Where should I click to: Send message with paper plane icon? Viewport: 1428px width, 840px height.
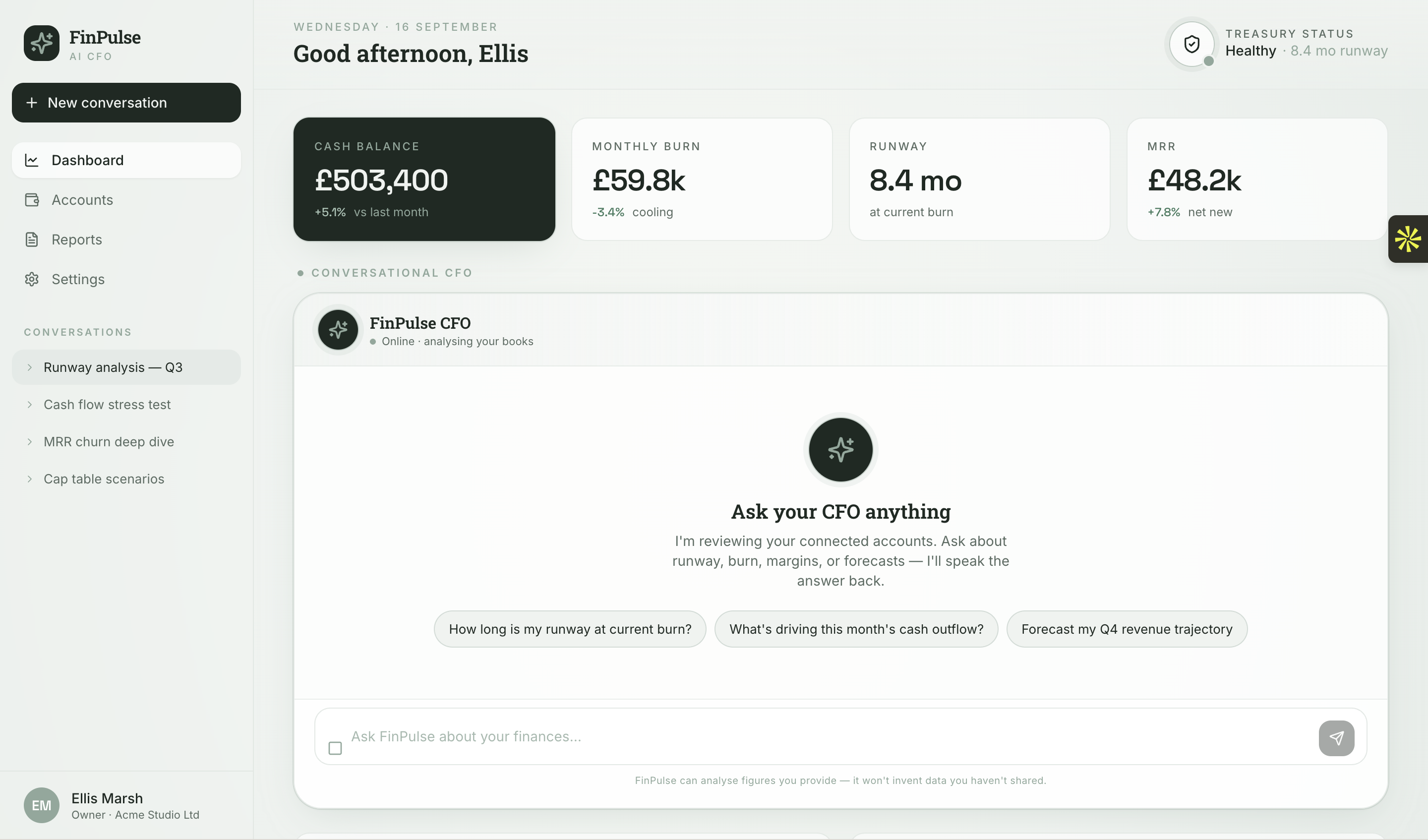(1336, 738)
